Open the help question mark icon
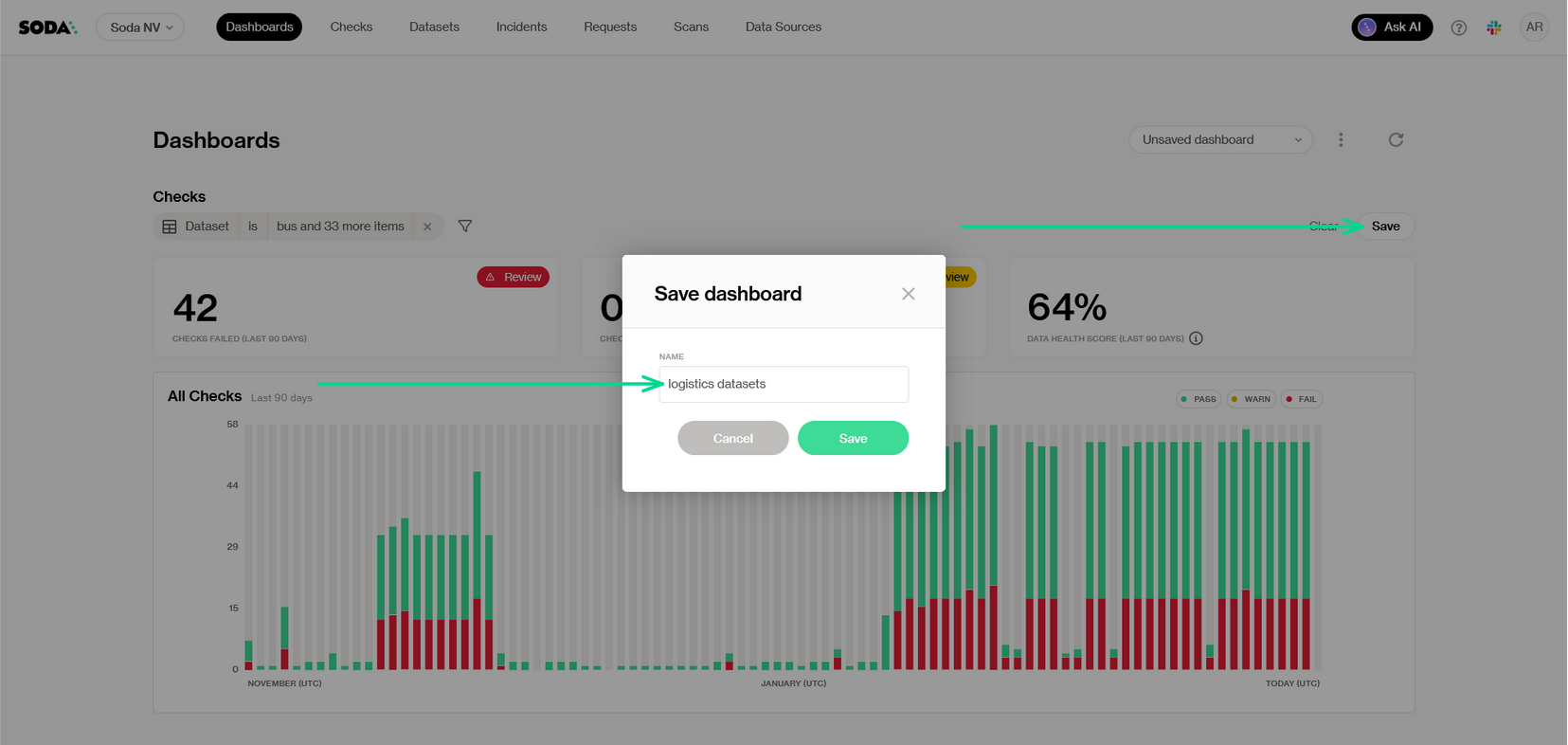The width and height of the screenshot is (1568, 745). click(x=1459, y=27)
